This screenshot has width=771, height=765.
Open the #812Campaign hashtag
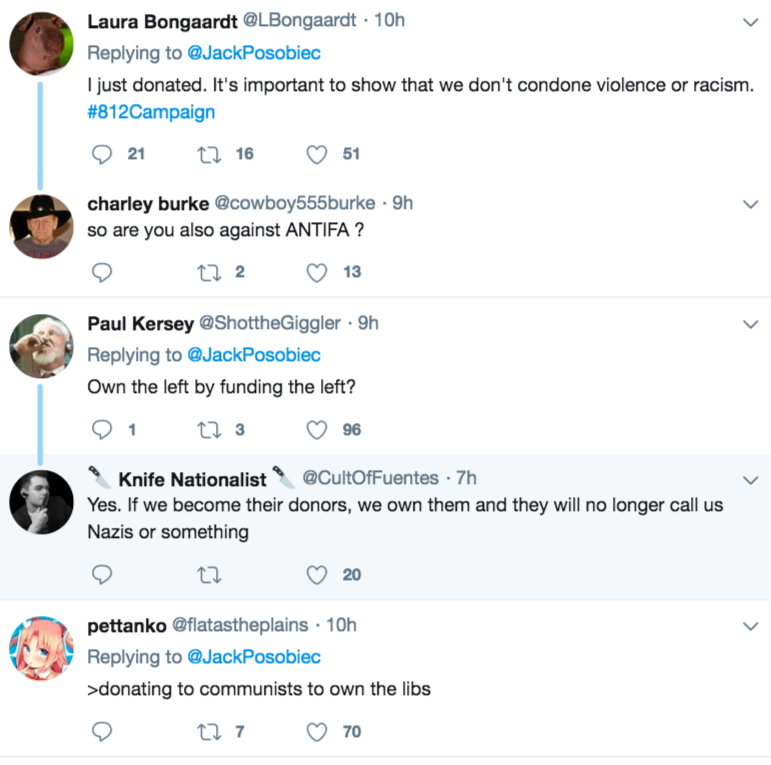pyautogui.click(x=151, y=112)
